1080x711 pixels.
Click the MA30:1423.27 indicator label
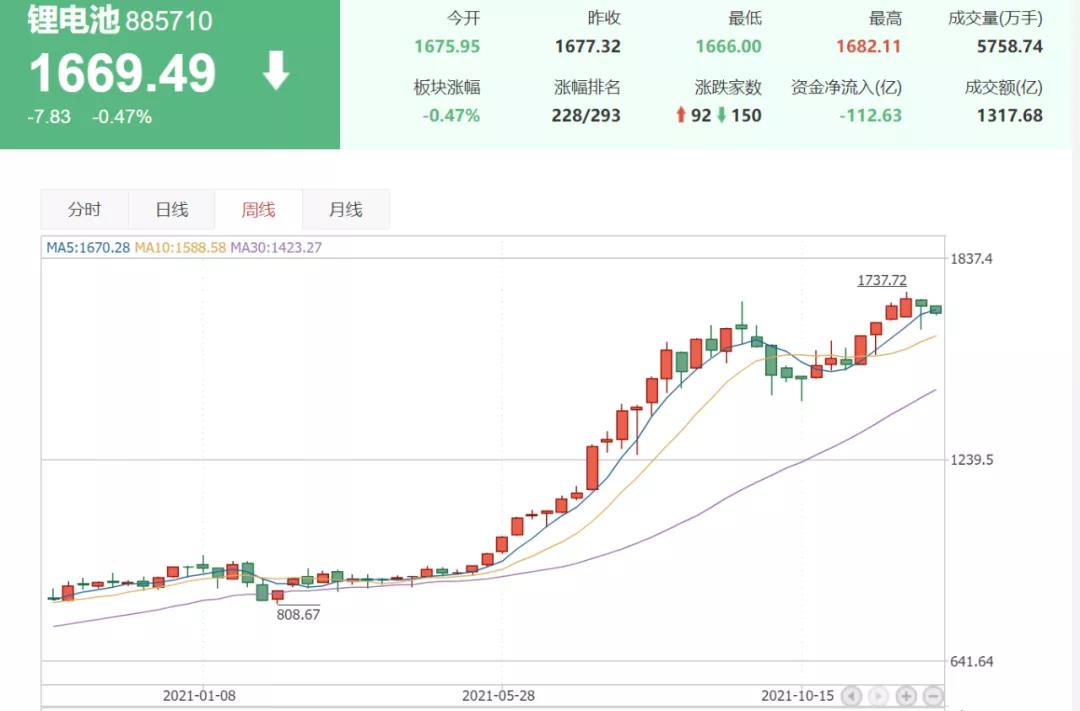[276, 247]
